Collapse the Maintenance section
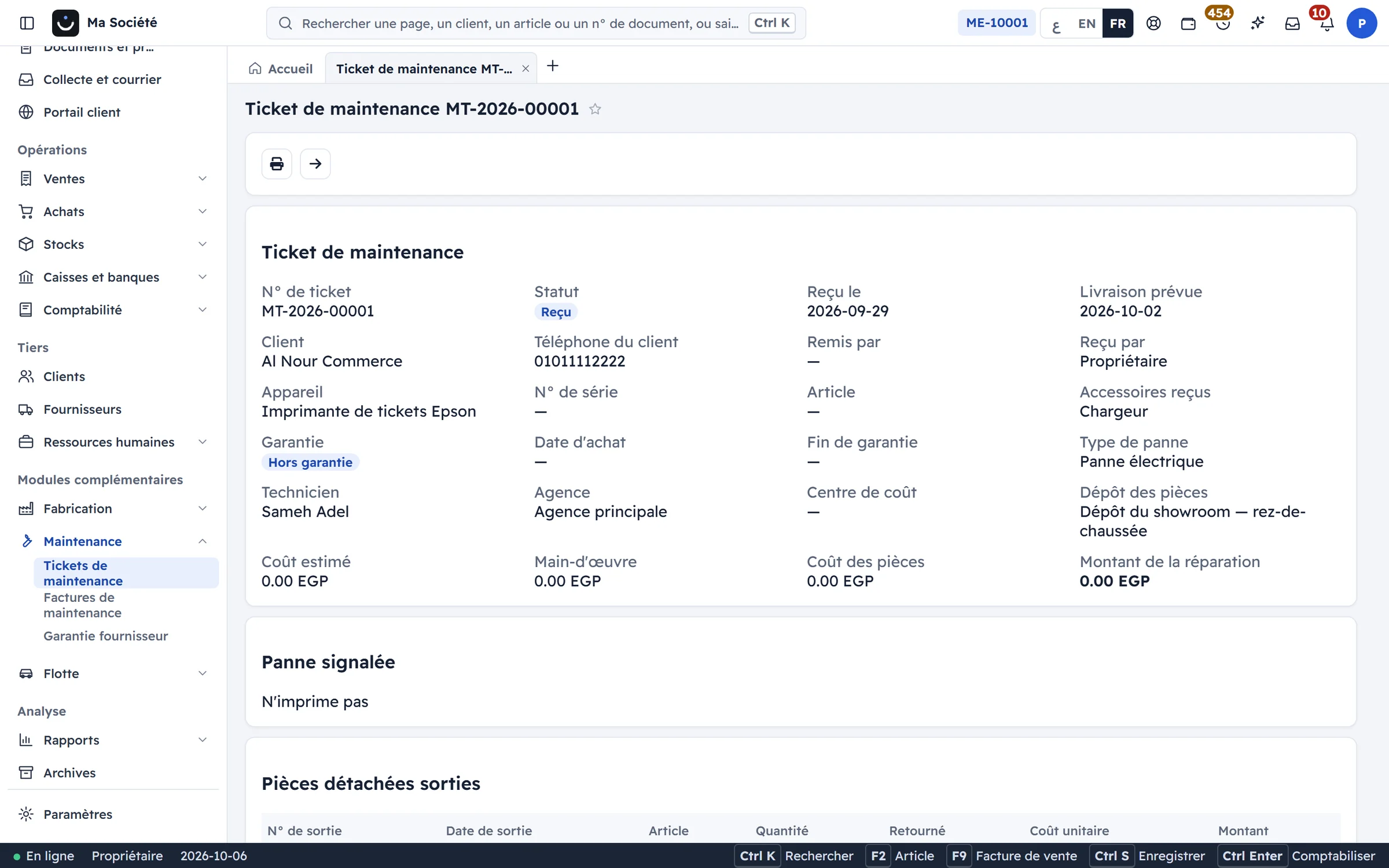The width and height of the screenshot is (1389, 868). 113,541
